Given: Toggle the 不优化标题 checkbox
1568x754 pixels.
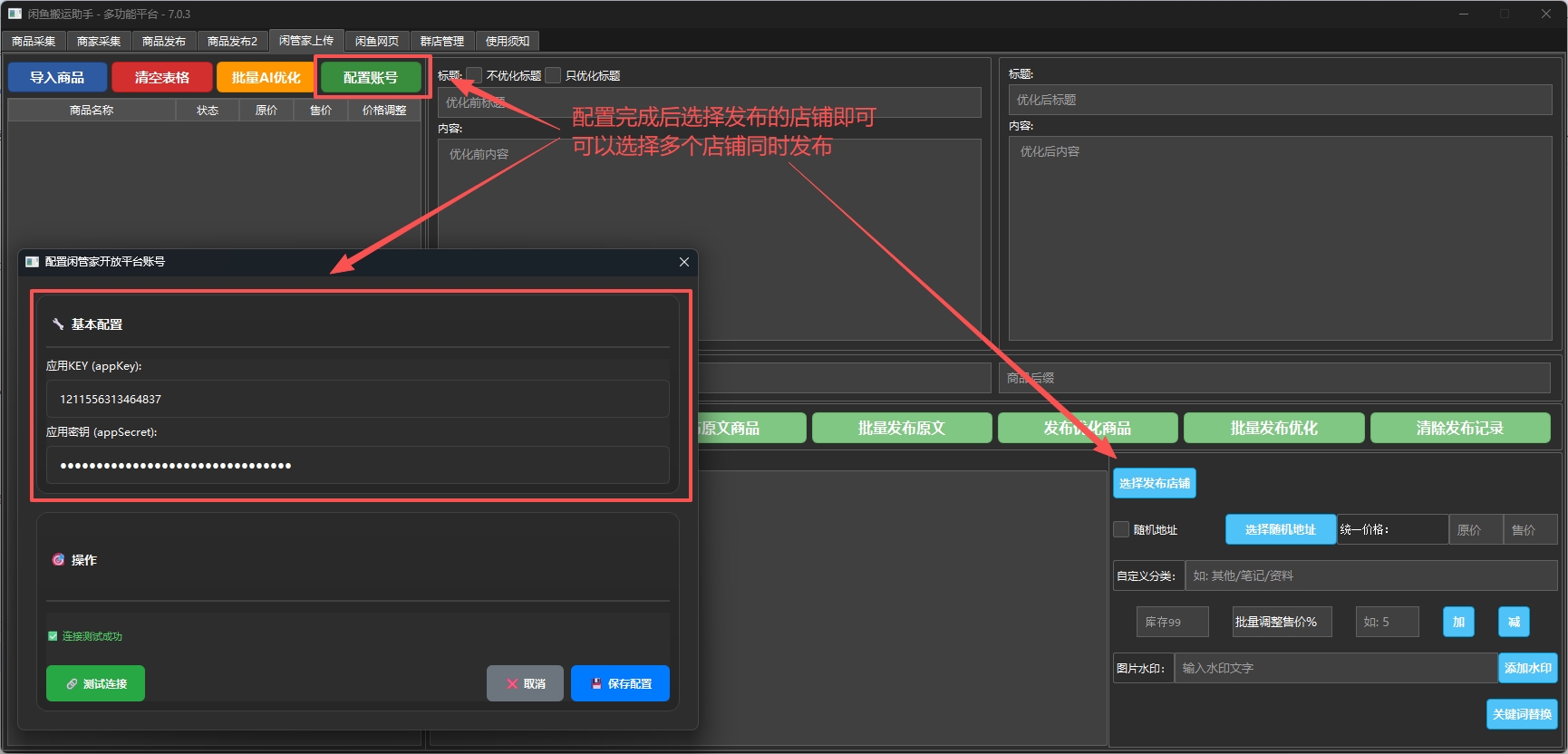Looking at the screenshot, I should click(x=474, y=75).
